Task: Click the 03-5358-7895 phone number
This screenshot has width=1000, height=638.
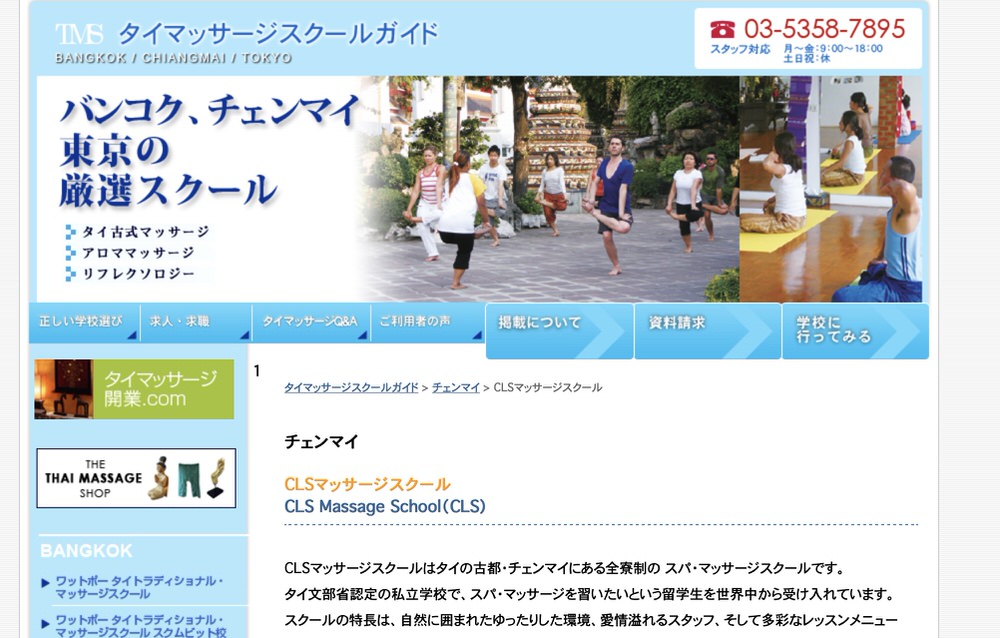Action: (x=824, y=29)
